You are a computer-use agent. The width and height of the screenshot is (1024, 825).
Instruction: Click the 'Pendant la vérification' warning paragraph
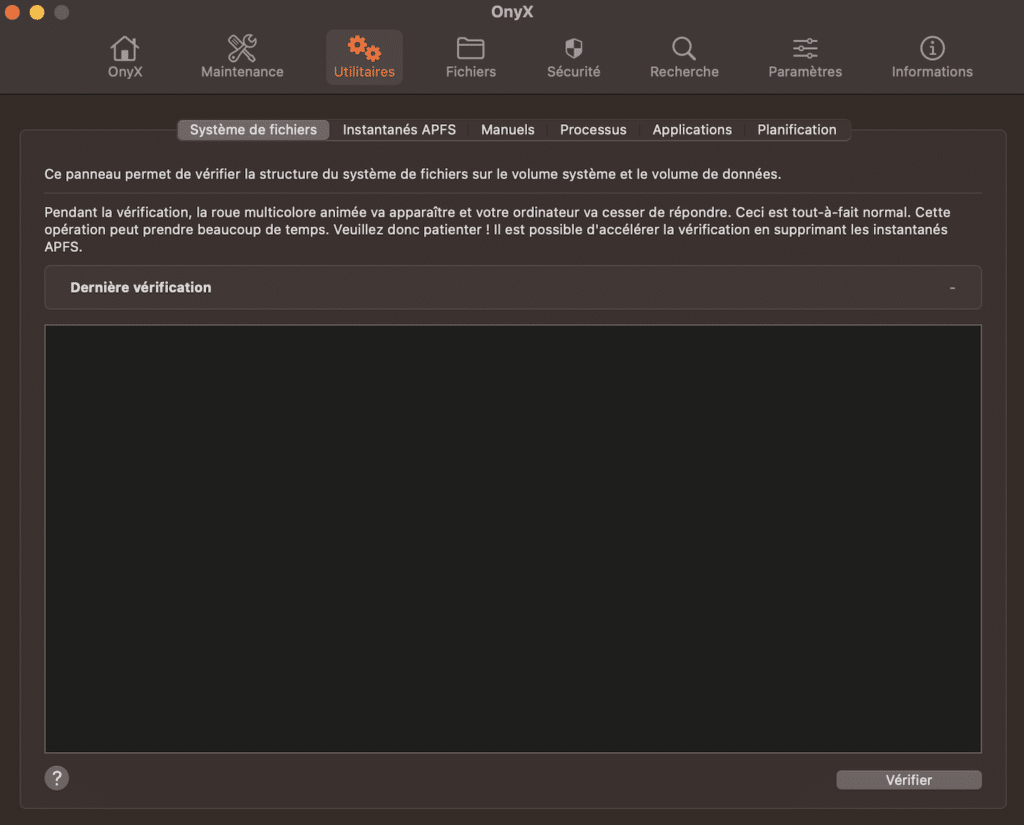click(x=497, y=229)
